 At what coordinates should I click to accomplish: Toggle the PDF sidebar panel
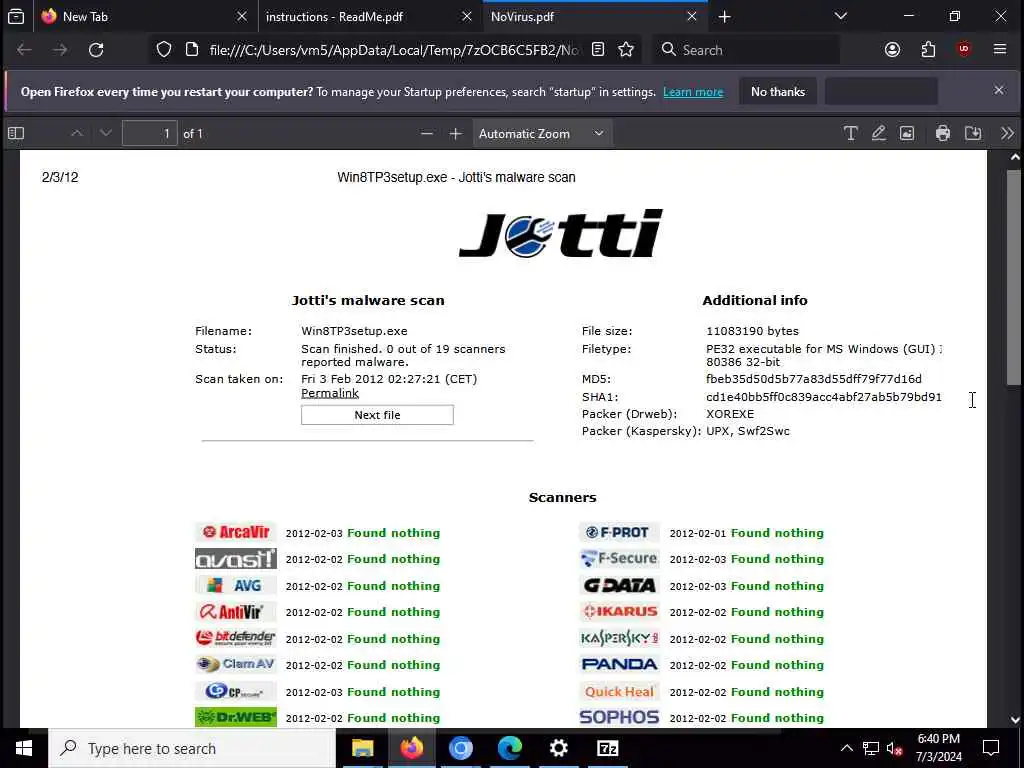16,134
